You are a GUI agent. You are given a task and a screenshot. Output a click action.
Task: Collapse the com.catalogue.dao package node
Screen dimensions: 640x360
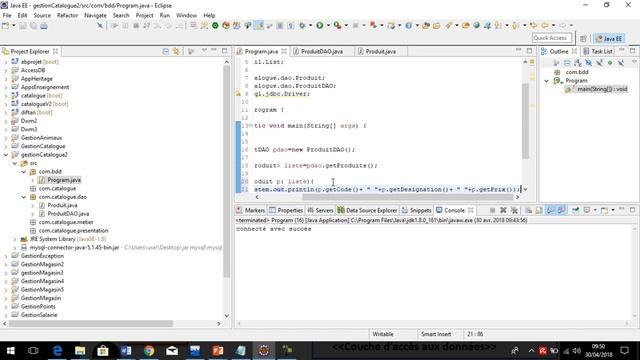point(24,197)
